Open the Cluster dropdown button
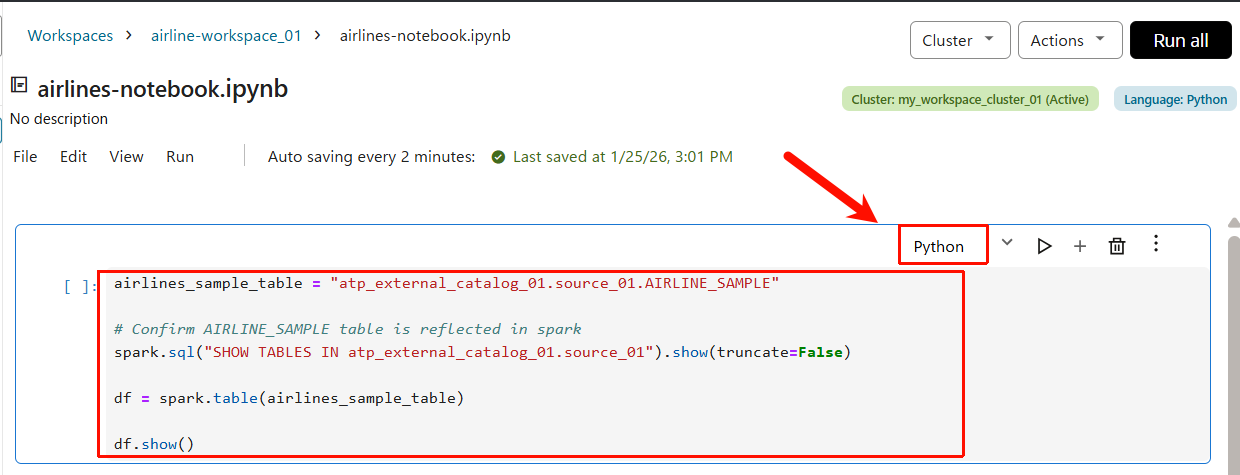The width and height of the screenshot is (1240, 475). pos(959,40)
